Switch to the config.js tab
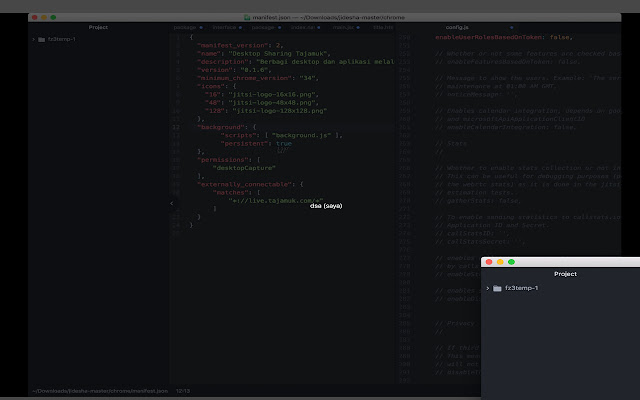This screenshot has height=400, width=640. tap(457, 27)
